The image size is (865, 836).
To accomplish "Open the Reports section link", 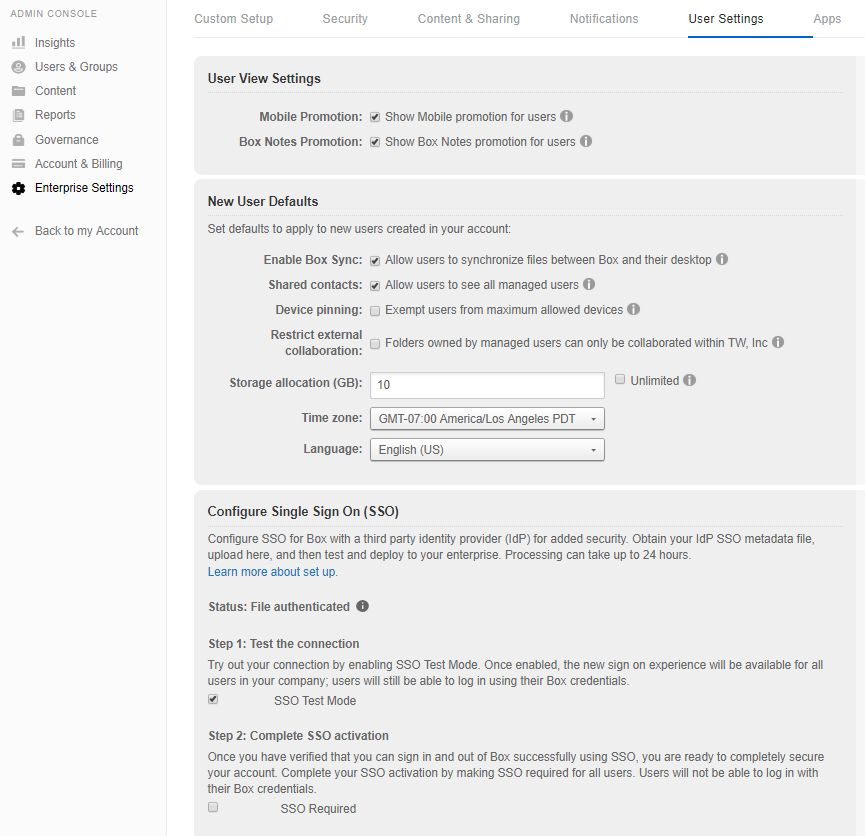I will tap(55, 115).
